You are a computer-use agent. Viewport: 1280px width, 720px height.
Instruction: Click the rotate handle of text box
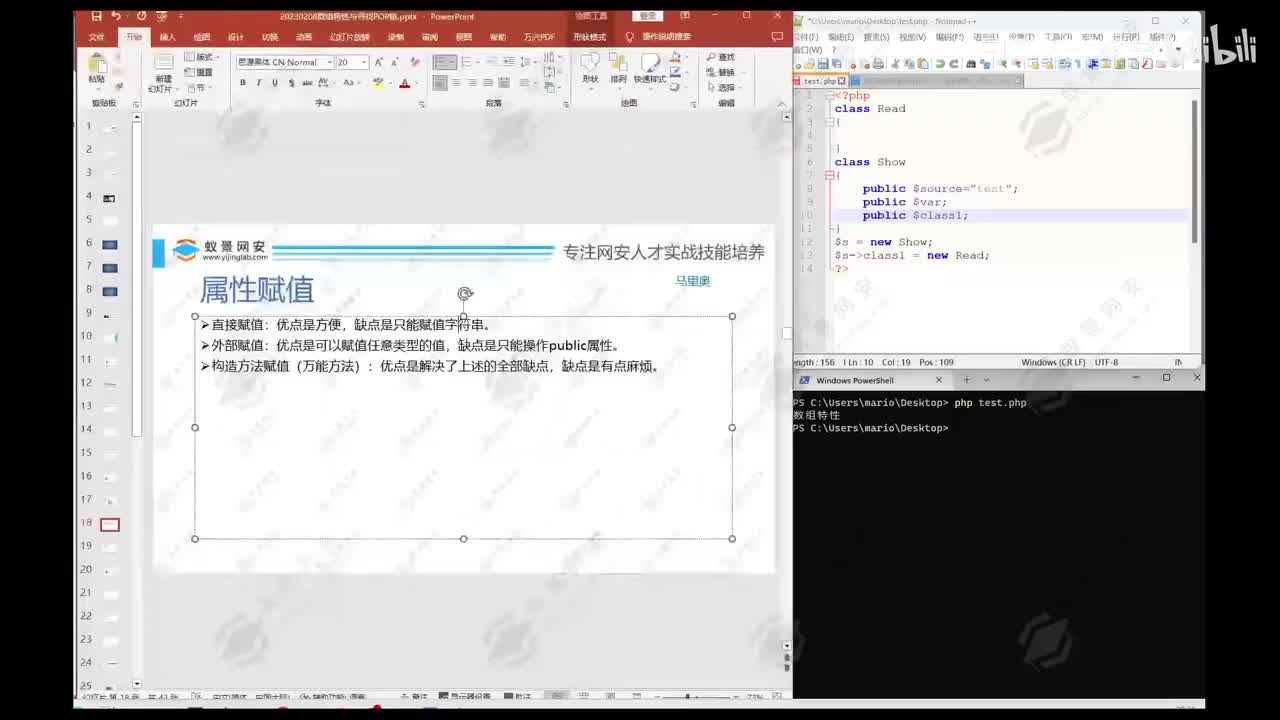tap(464, 293)
